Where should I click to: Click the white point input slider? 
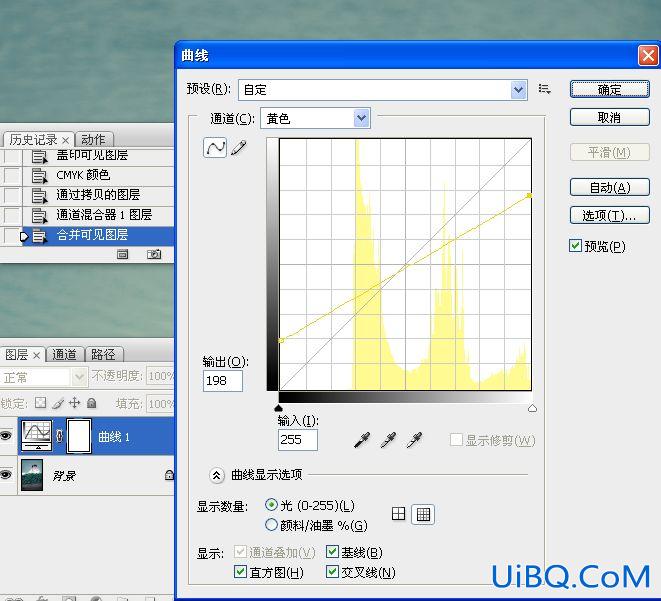(532, 408)
